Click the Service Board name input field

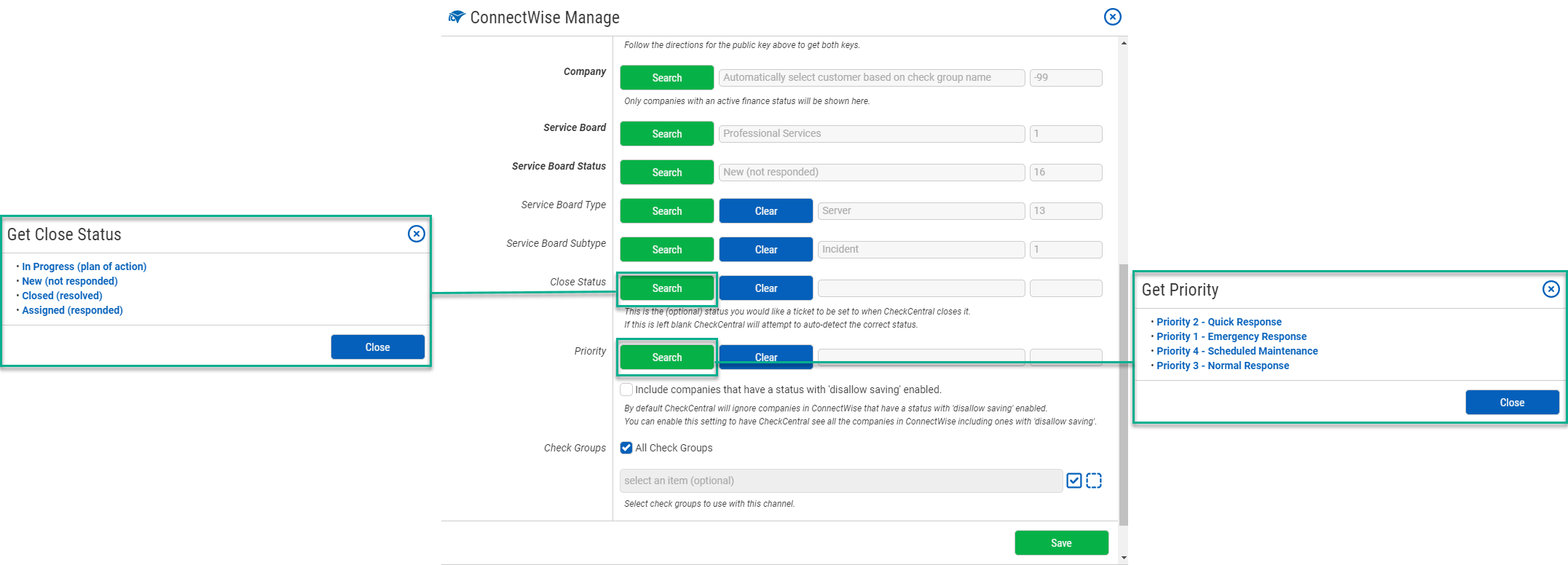pos(871,134)
